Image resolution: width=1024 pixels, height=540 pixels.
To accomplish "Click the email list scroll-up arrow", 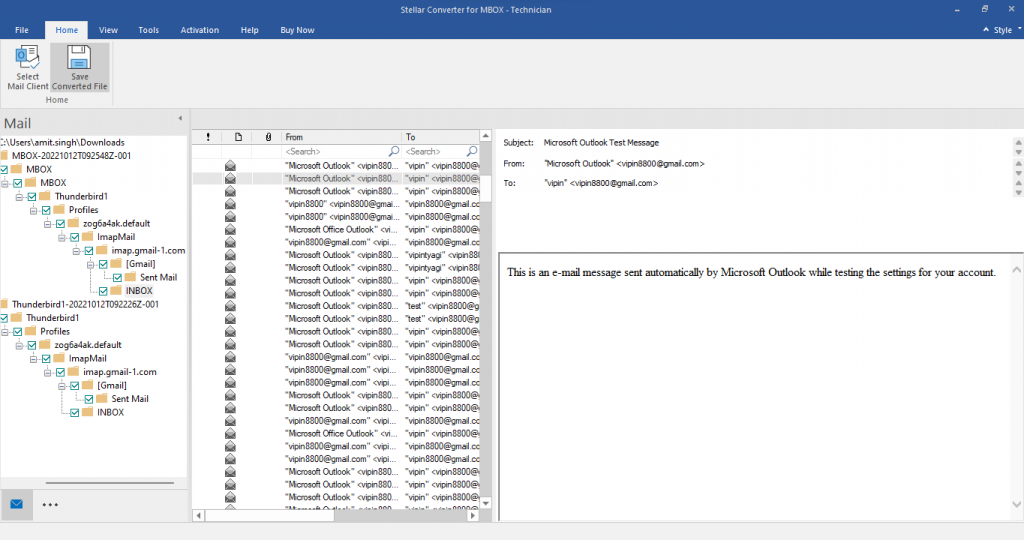I will tap(485, 136).
